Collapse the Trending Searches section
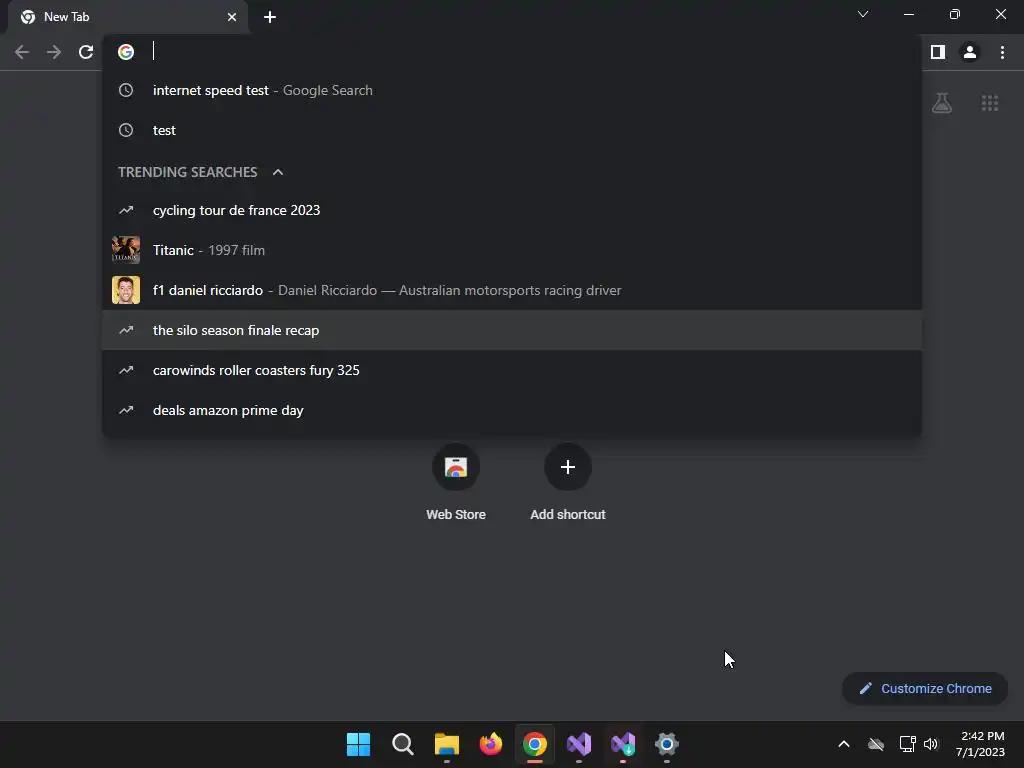 click(x=278, y=172)
